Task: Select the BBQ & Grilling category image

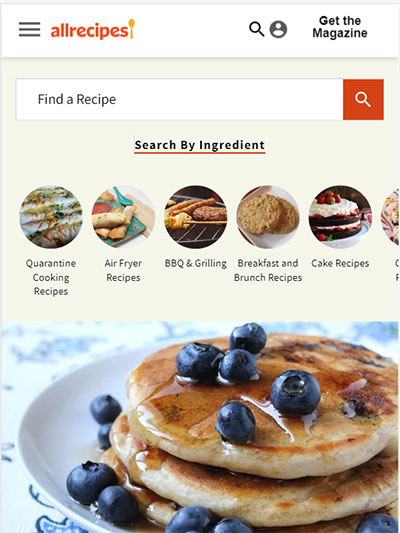Action: click(196, 217)
